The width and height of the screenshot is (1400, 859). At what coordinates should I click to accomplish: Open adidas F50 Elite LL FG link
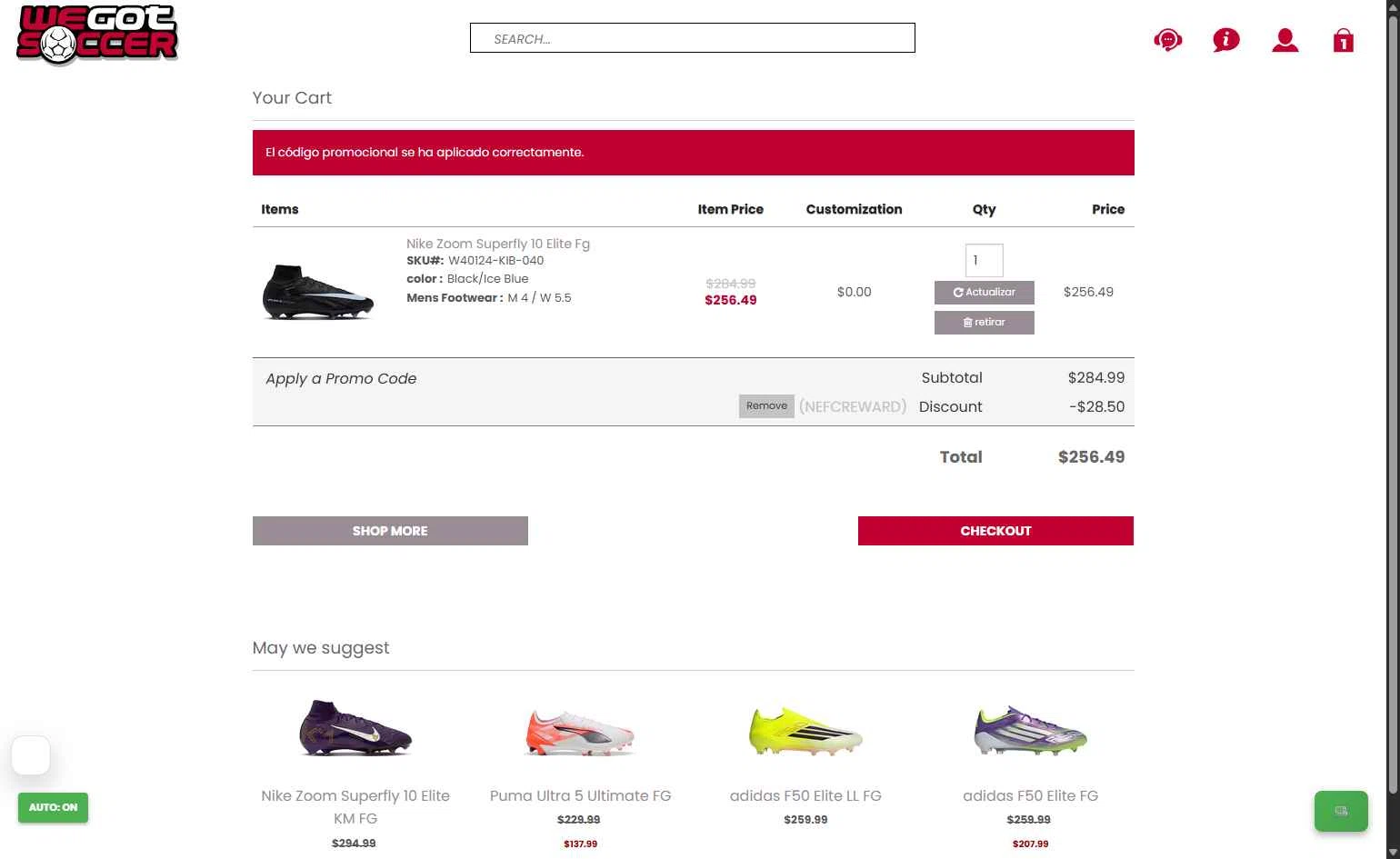tap(805, 795)
